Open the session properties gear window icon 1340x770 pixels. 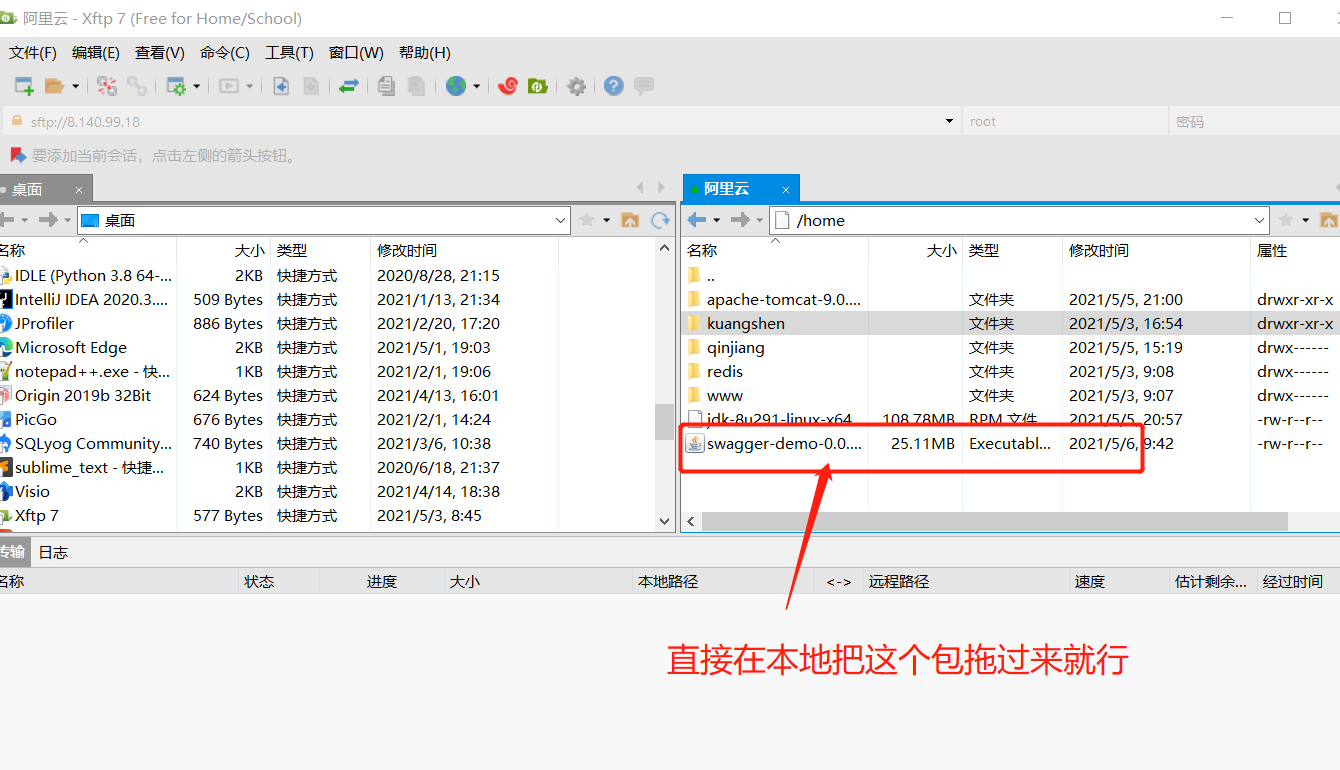pos(176,86)
